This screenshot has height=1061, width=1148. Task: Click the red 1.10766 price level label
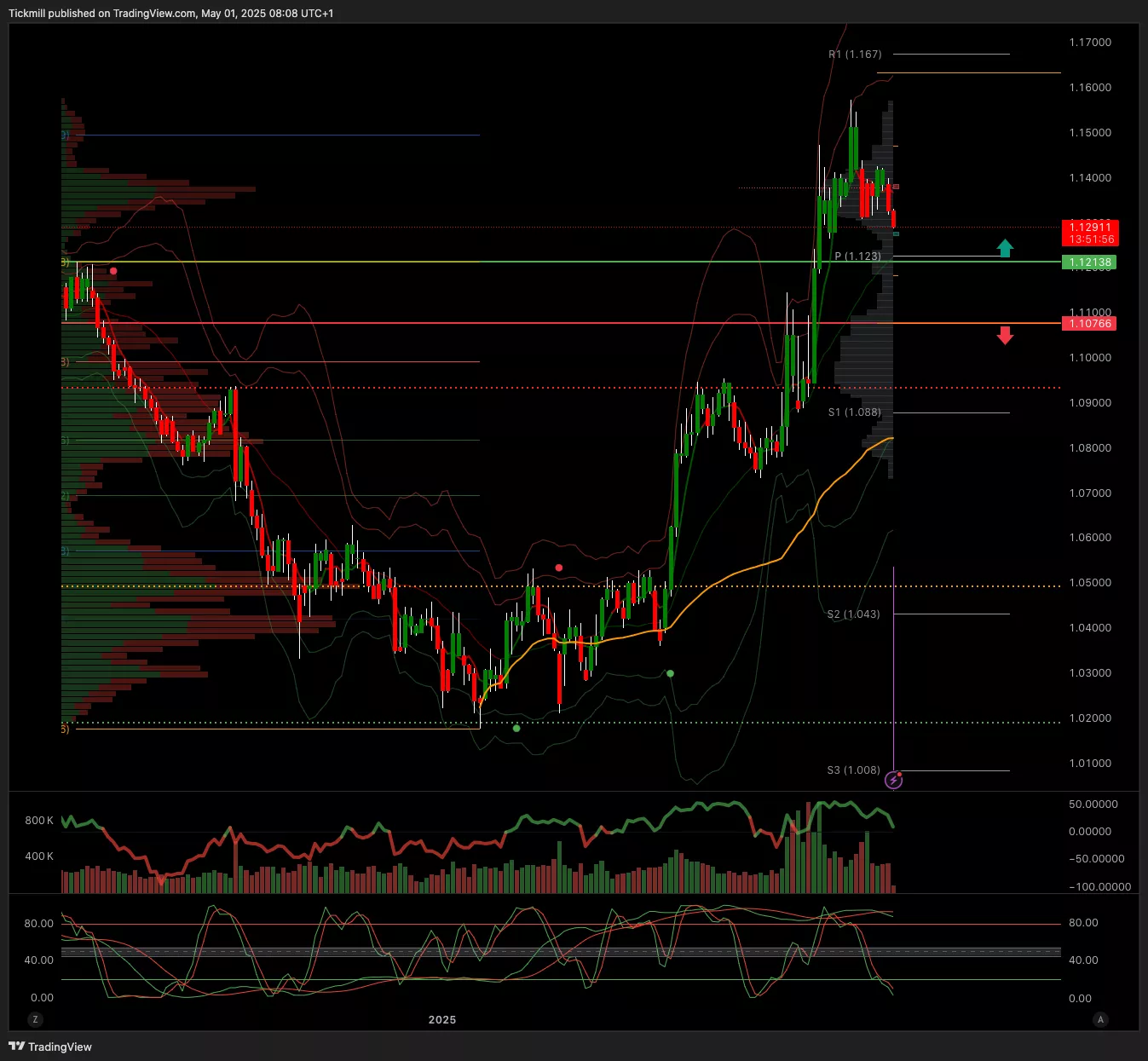point(1090,324)
